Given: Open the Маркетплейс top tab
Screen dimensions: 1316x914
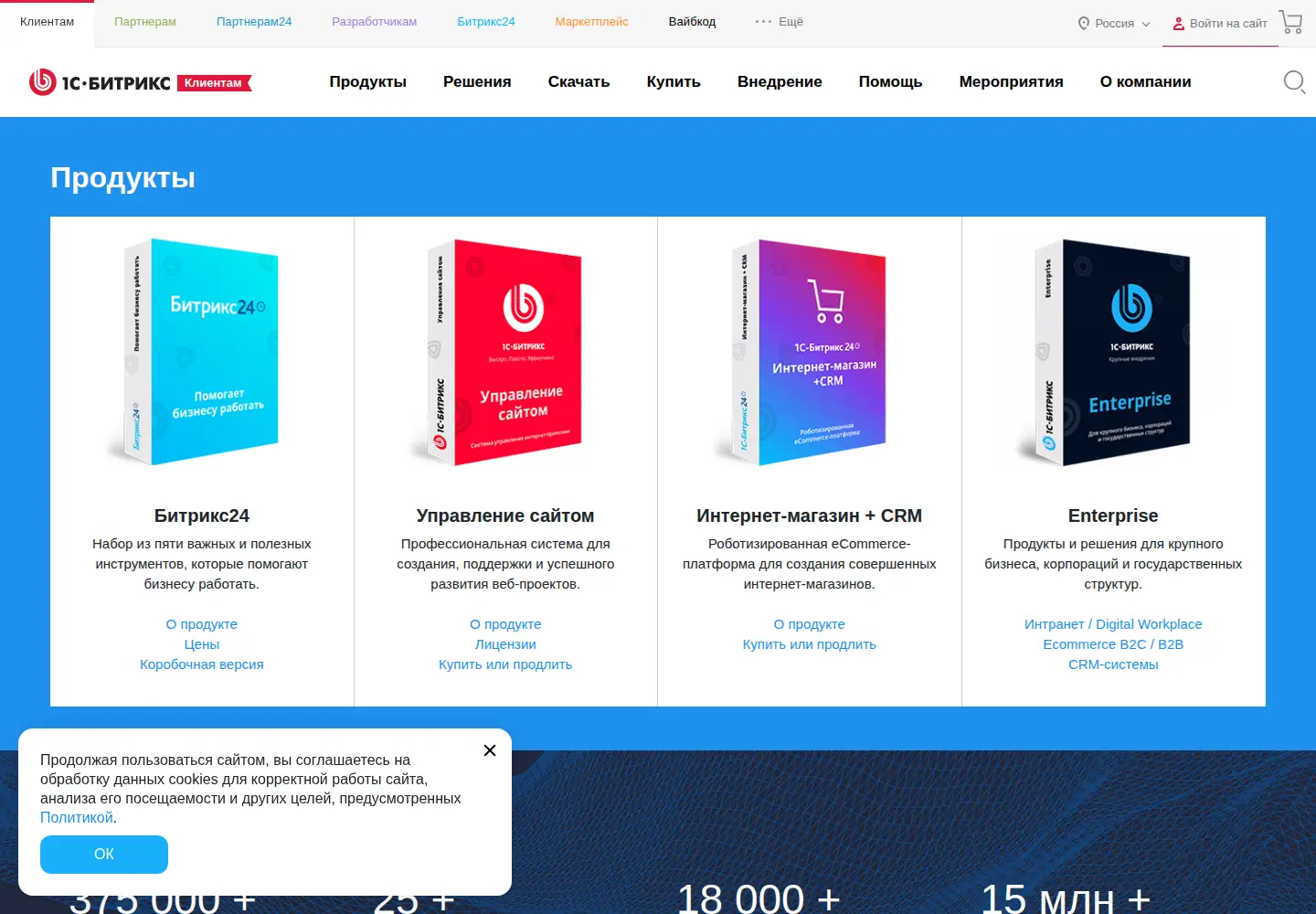Looking at the screenshot, I should [591, 22].
